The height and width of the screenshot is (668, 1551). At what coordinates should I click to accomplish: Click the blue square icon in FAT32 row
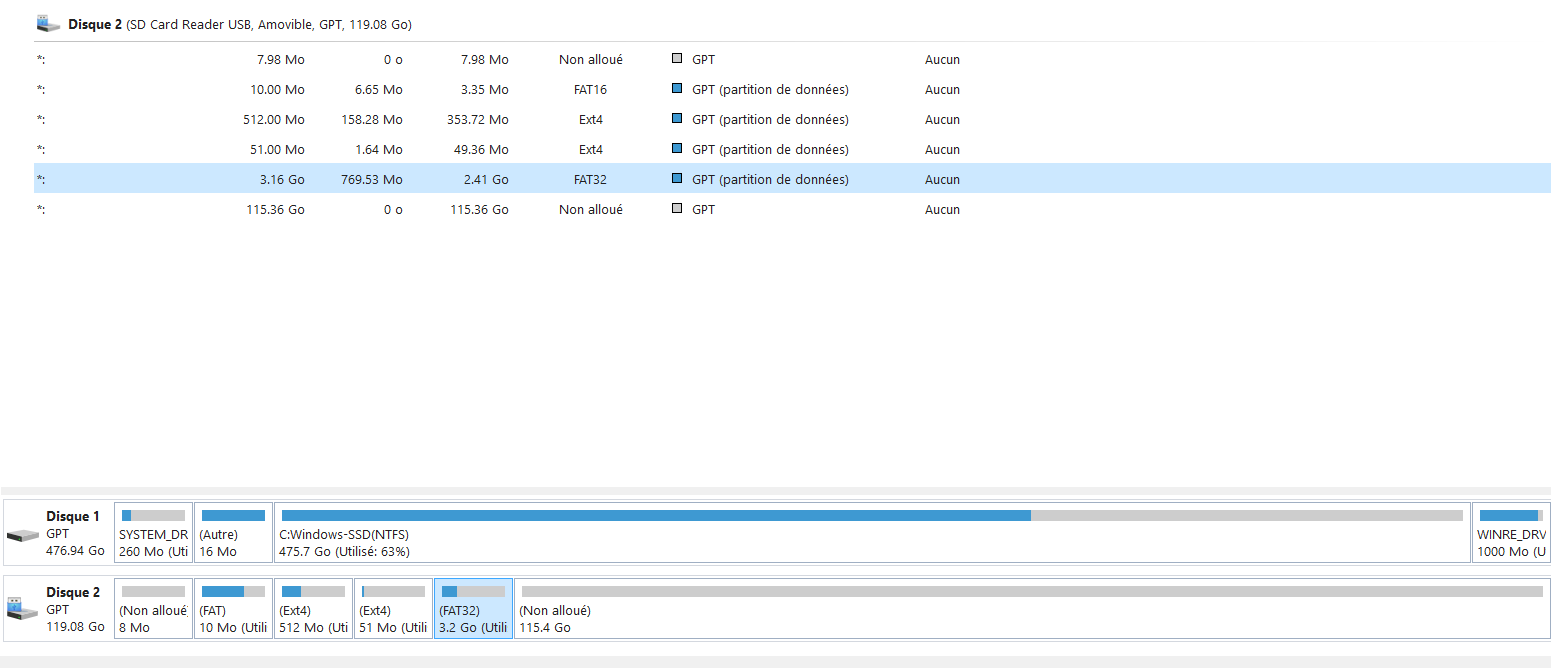678,179
